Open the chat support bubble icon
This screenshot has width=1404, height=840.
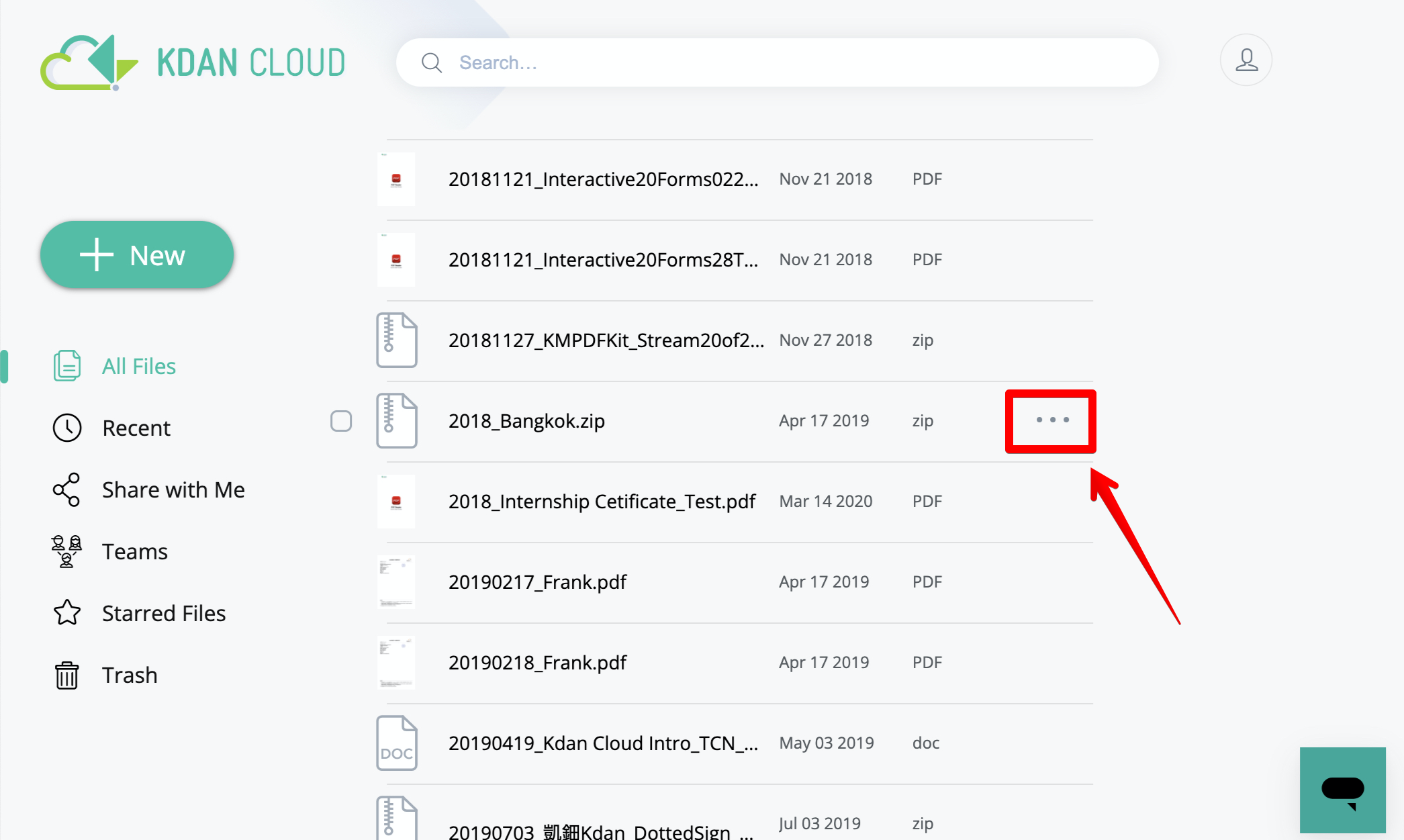click(1342, 790)
